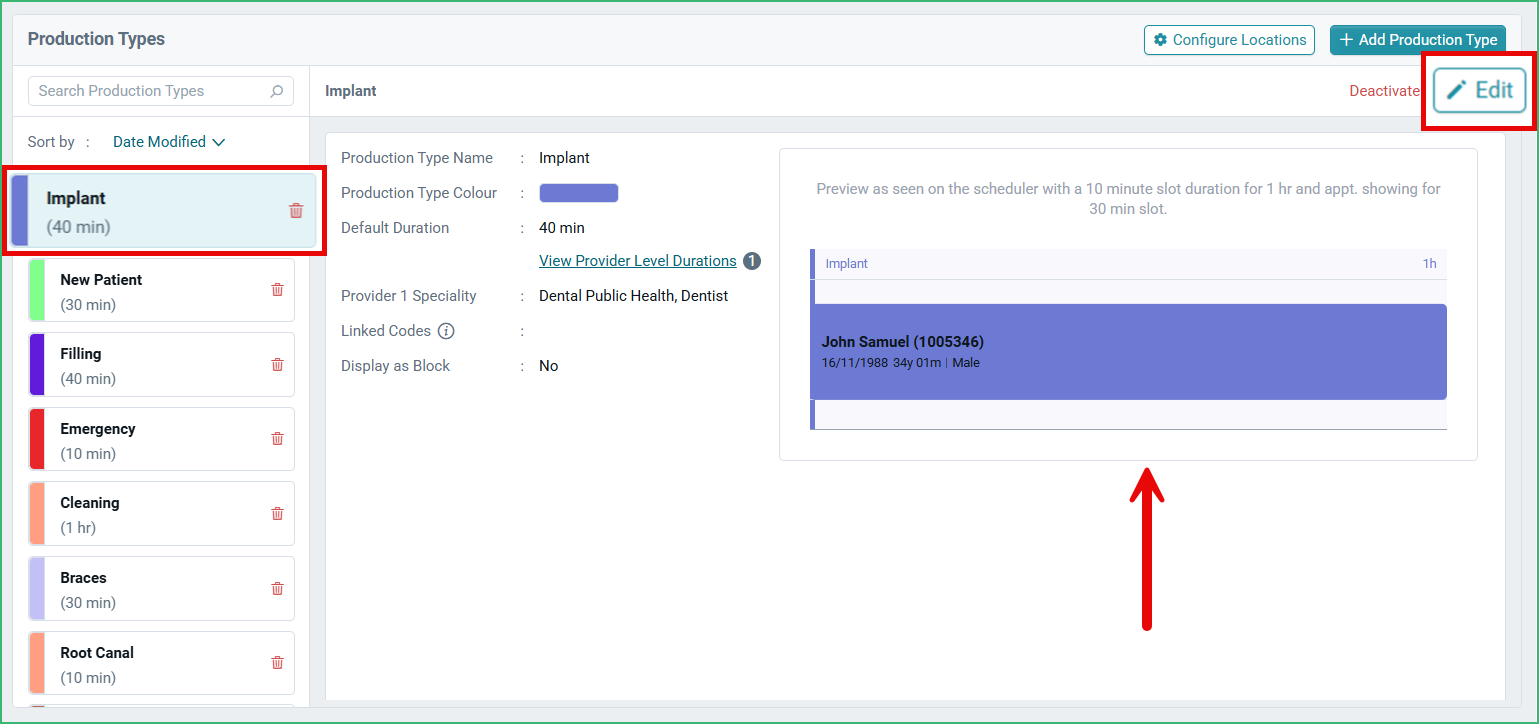Click the Implant preview header row
The height and width of the screenshot is (724, 1539).
click(x=1128, y=264)
